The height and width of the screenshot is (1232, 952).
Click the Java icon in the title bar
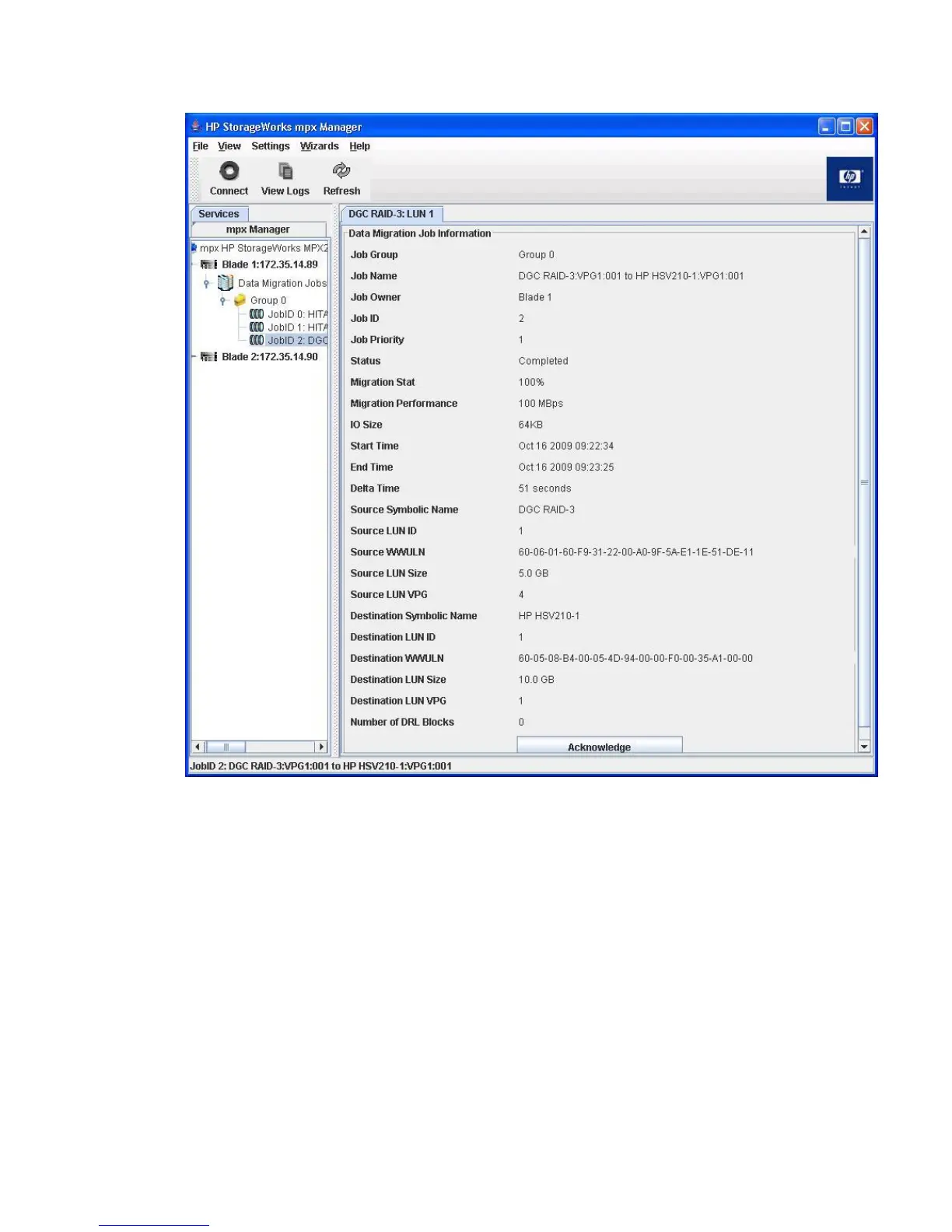[196, 127]
